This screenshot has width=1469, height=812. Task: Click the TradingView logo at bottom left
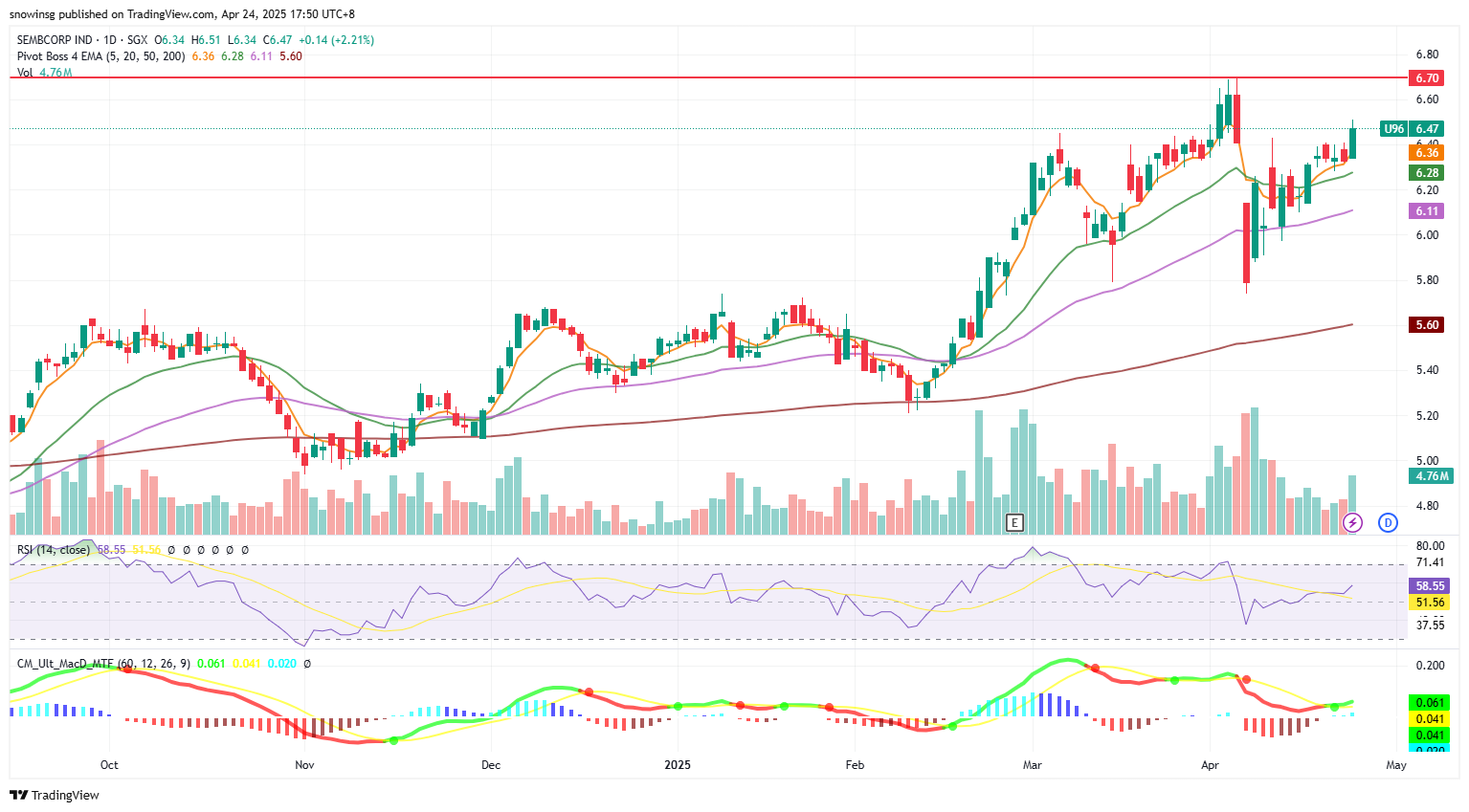click(55, 795)
